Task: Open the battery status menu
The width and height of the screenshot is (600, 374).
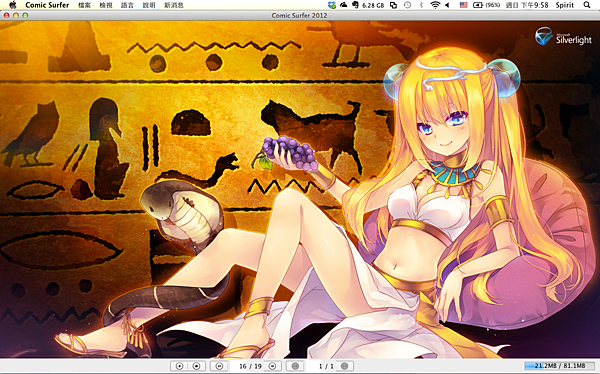Action: click(487, 5)
